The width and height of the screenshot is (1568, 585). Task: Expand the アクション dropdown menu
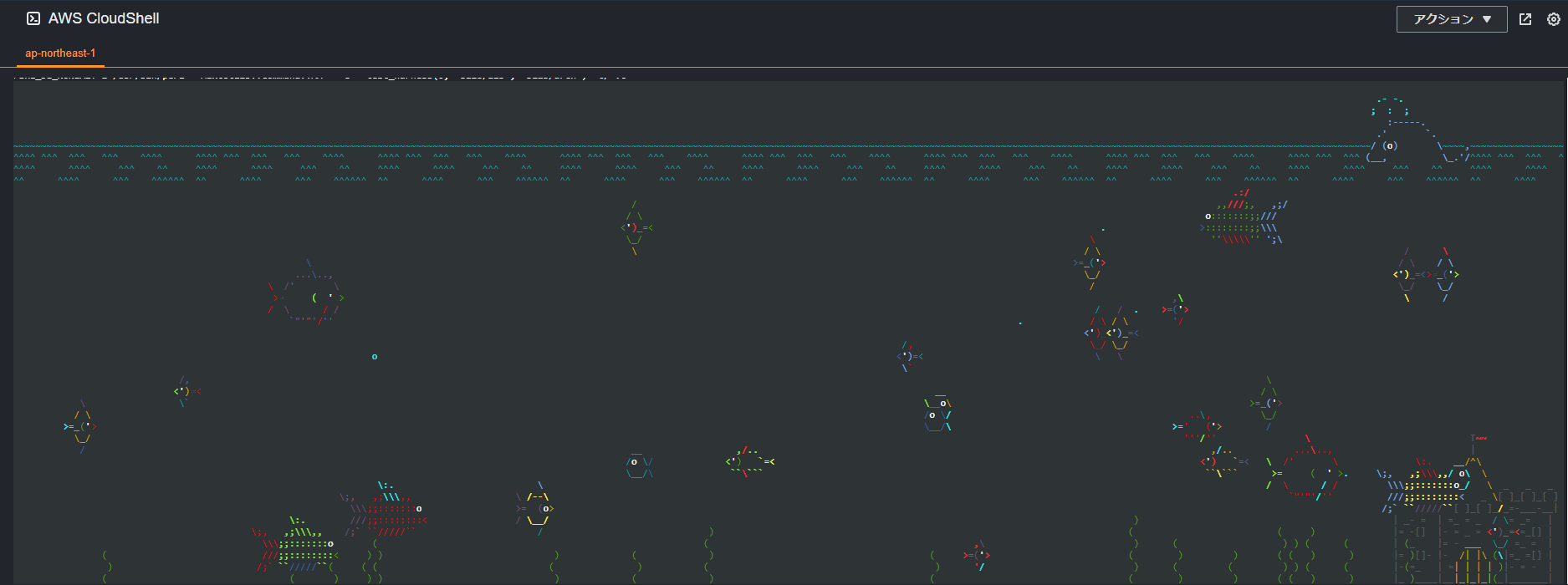(1451, 19)
